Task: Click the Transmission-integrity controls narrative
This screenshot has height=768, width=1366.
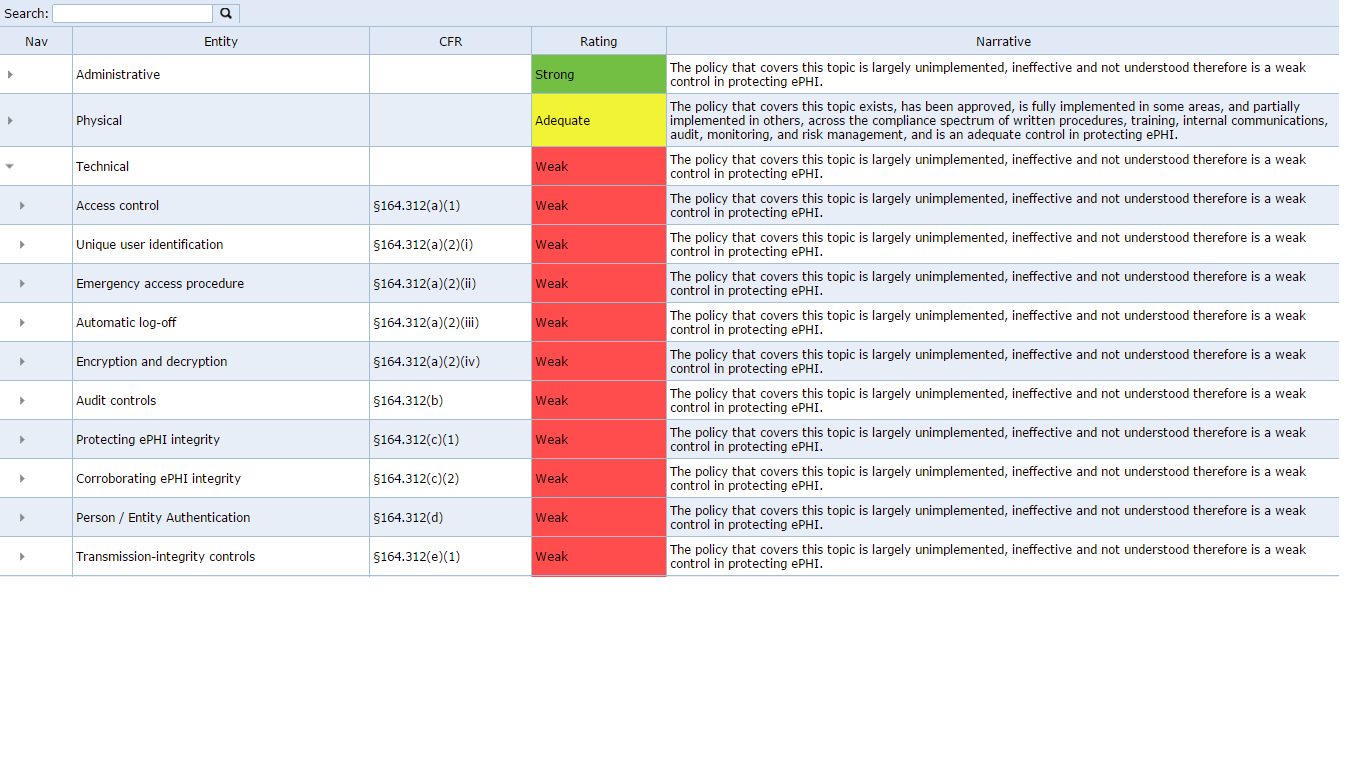Action: coord(988,557)
